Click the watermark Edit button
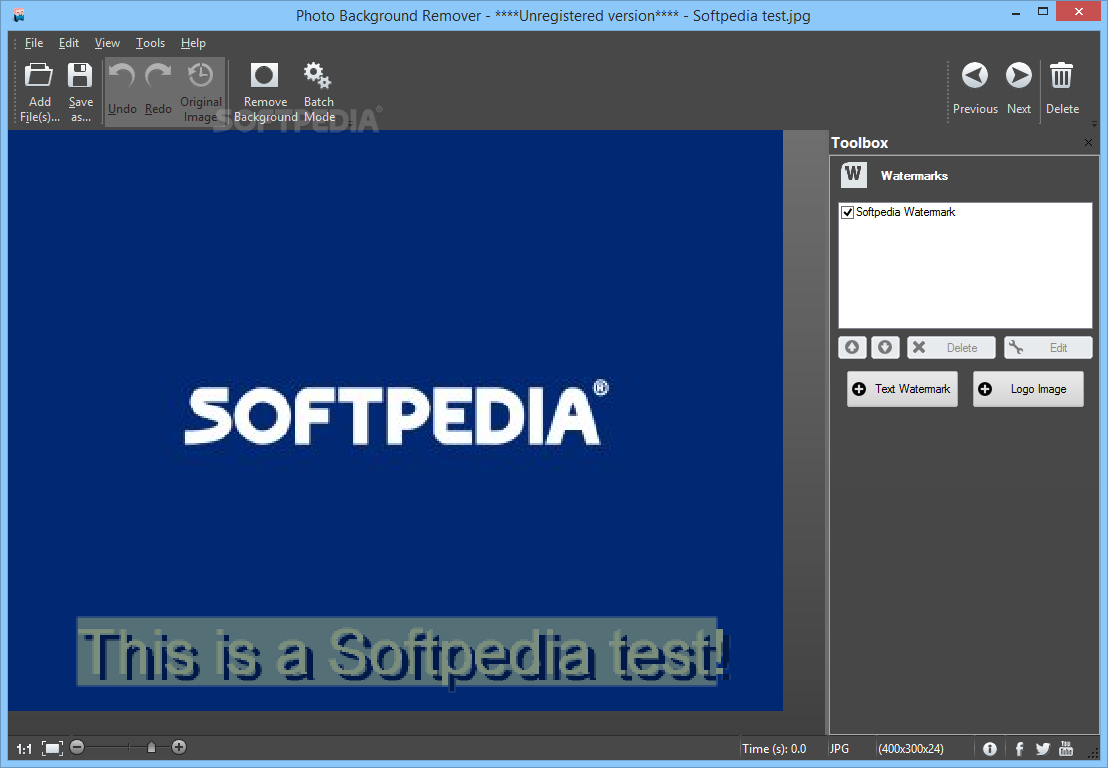 tap(1048, 348)
